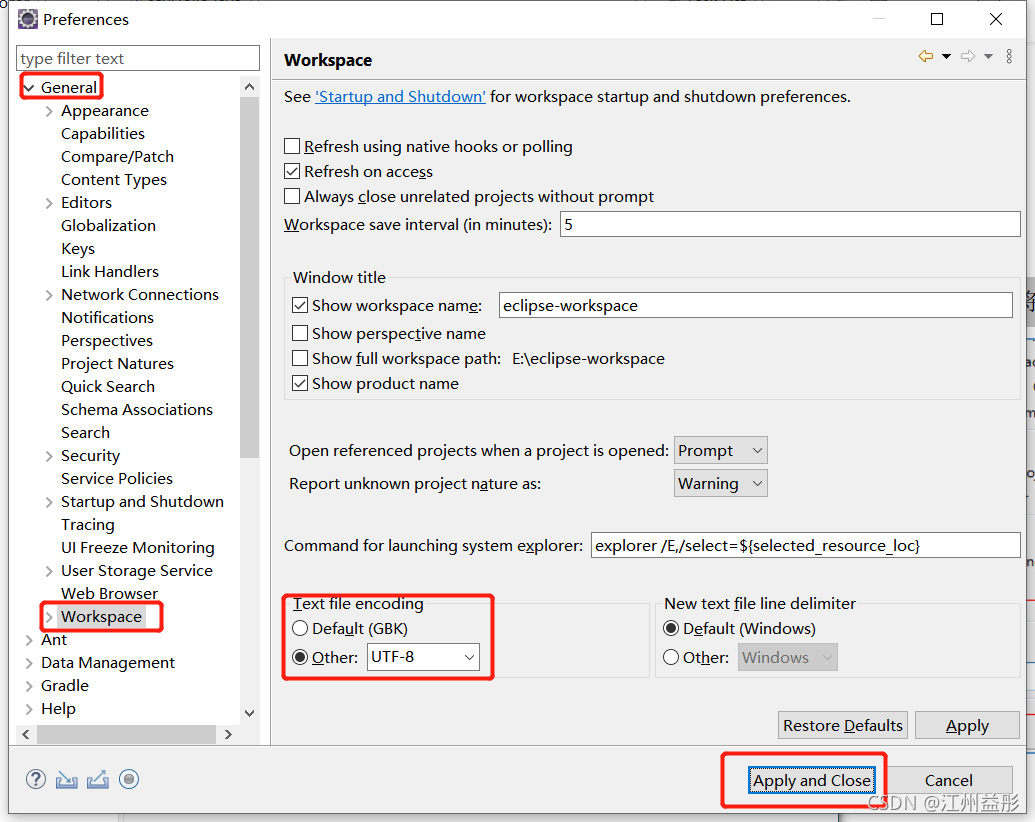The image size is (1035, 822).
Task: Open the Warning project nature dropdown
Action: click(721, 483)
